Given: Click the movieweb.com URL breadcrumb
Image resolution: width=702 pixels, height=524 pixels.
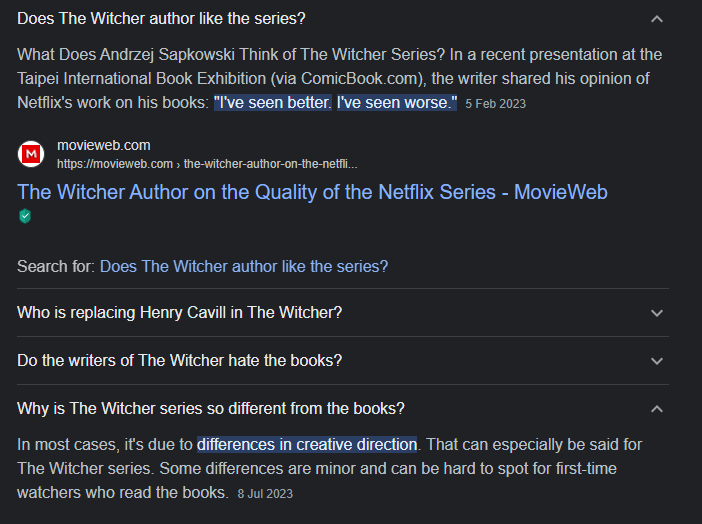Looking at the screenshot, I should coord(207,163).
